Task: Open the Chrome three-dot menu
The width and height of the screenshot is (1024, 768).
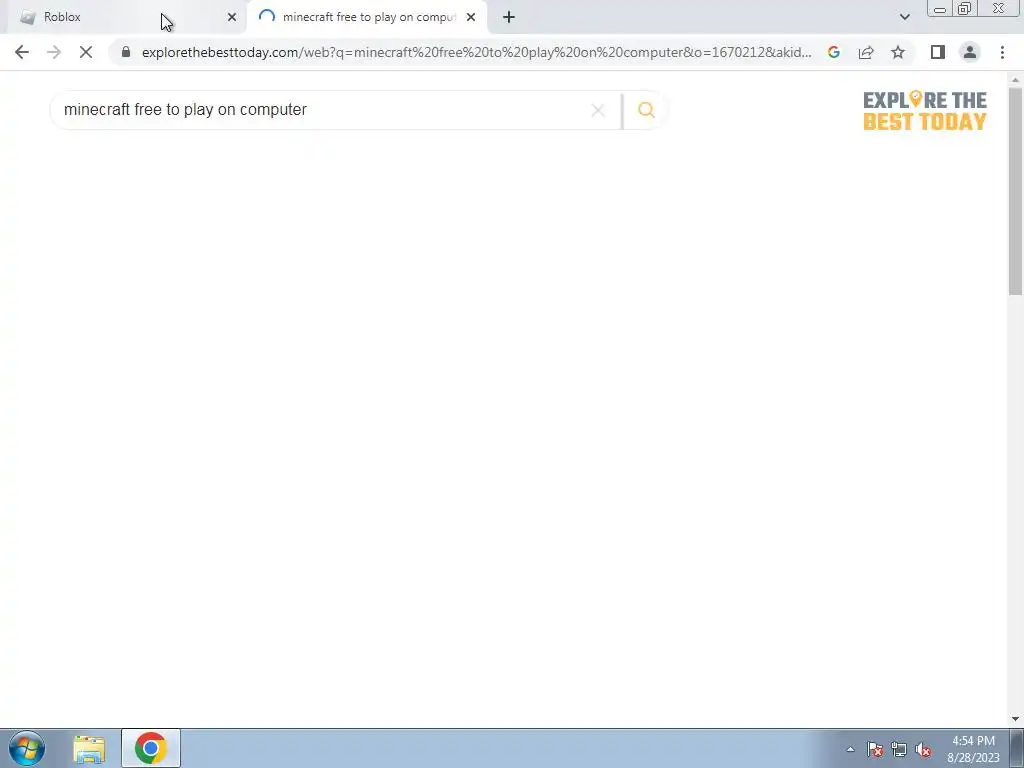Action: [x=1002, y=52]
